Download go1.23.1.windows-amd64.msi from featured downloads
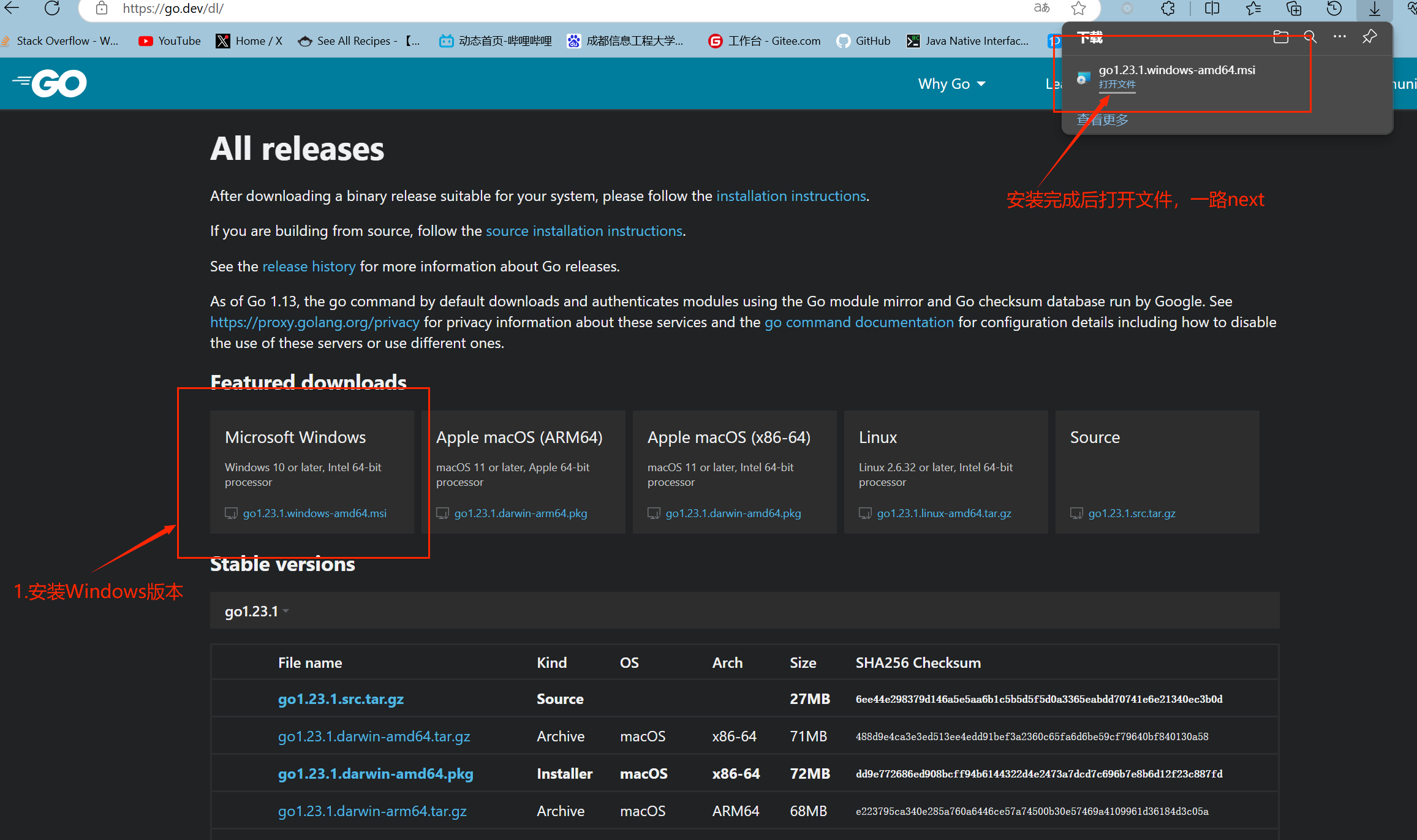Image resolution: width=1417 pixels, height=840 pixels. (314, 513)
